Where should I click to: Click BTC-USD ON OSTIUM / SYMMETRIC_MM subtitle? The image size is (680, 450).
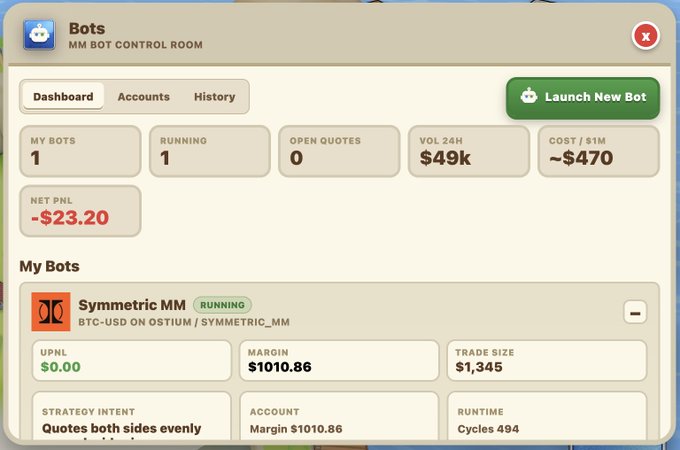[x=184, y=322]
